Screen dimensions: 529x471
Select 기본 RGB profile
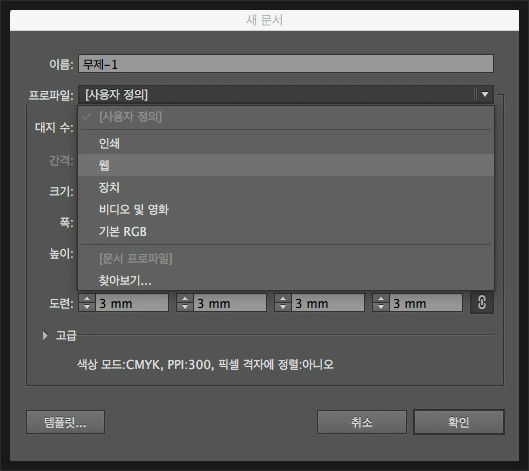(x=286, y=231)
